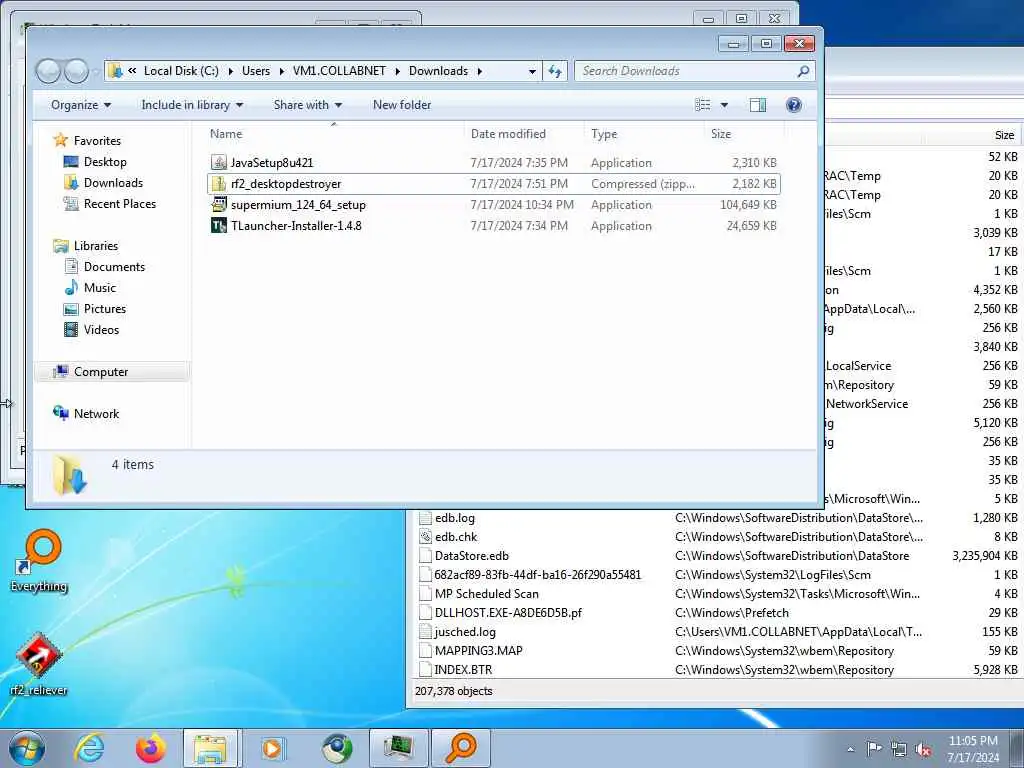
Task: Click the network tray icon
Action: (x=899, y=749)
